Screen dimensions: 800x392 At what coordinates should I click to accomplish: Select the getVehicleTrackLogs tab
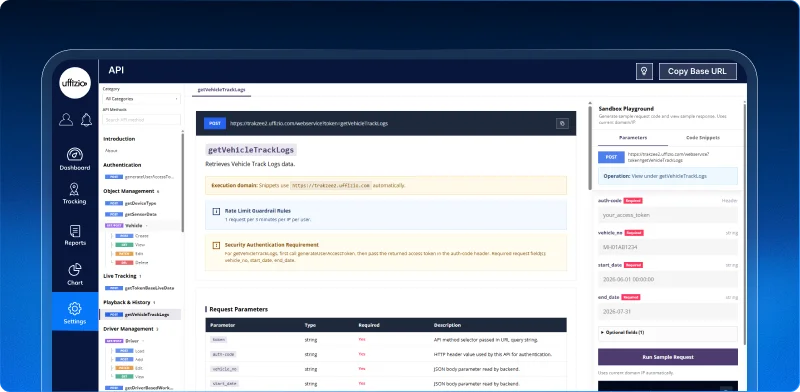(221, 90)
